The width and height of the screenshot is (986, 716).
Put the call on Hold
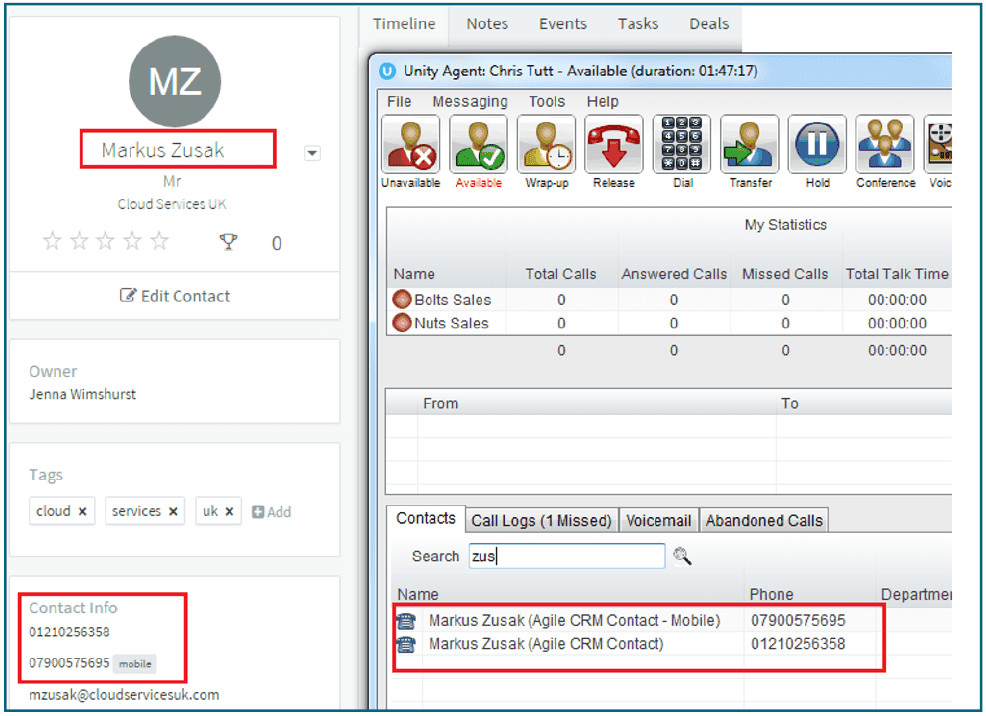(x=817, y=145)
